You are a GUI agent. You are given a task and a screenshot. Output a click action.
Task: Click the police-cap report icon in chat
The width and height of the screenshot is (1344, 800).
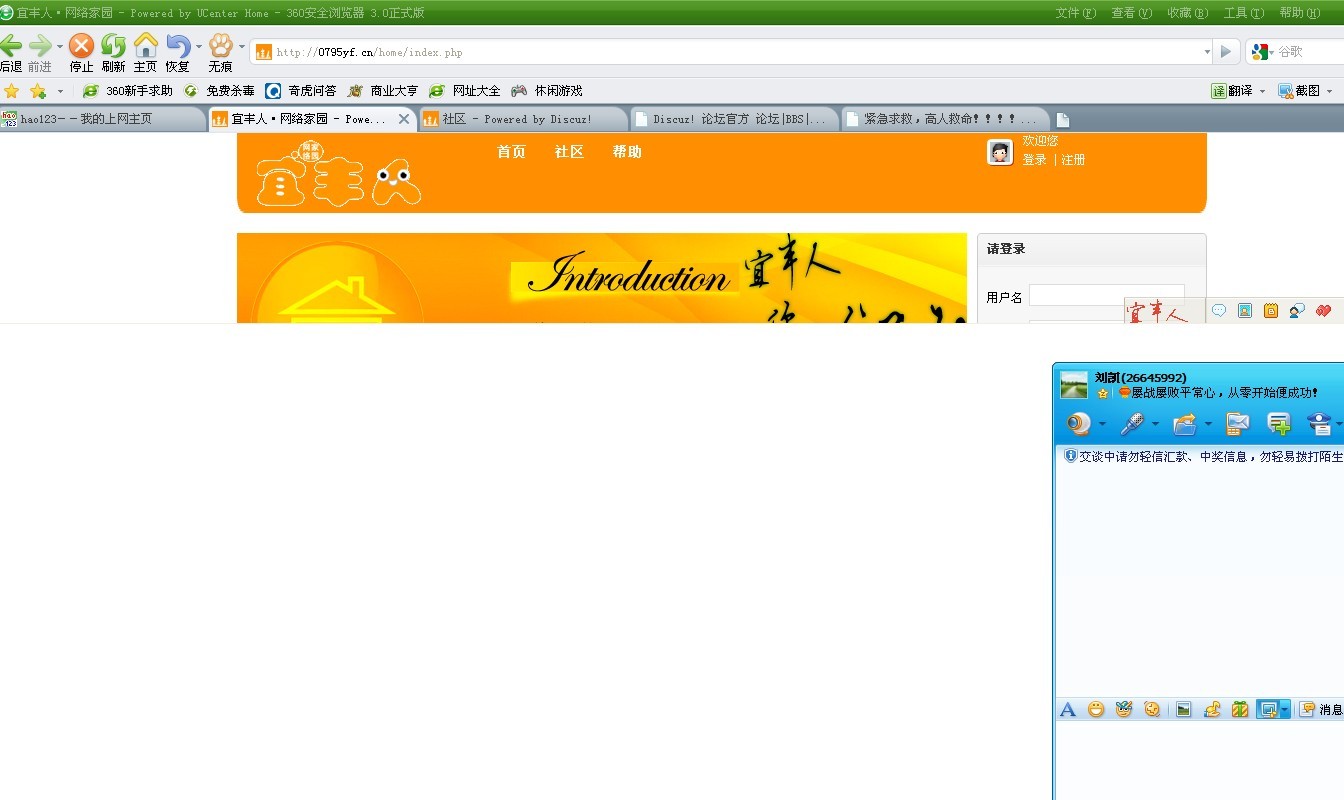[1320, 424]
